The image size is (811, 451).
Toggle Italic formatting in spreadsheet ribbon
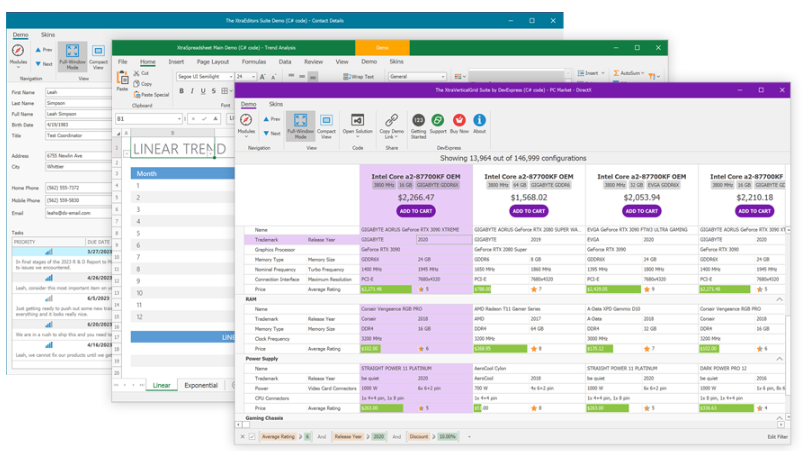(x=192, y=91)
